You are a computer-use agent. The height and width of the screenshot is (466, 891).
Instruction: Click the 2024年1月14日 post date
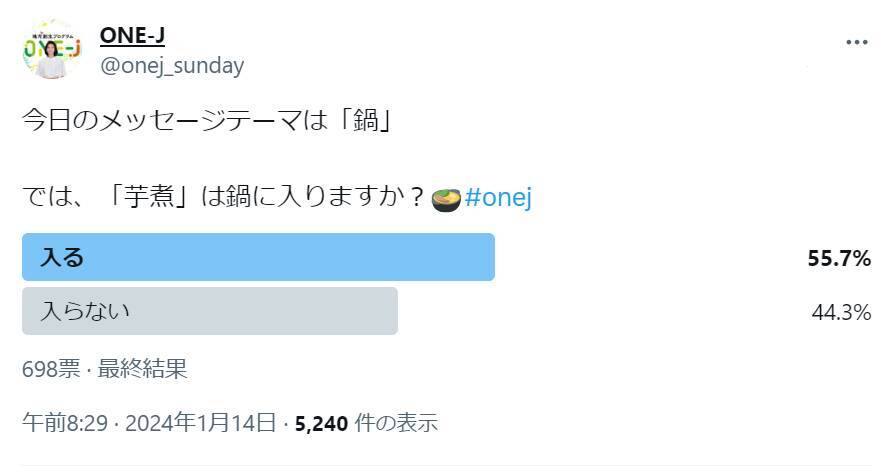pyautogui.click(x=198, y=423)
